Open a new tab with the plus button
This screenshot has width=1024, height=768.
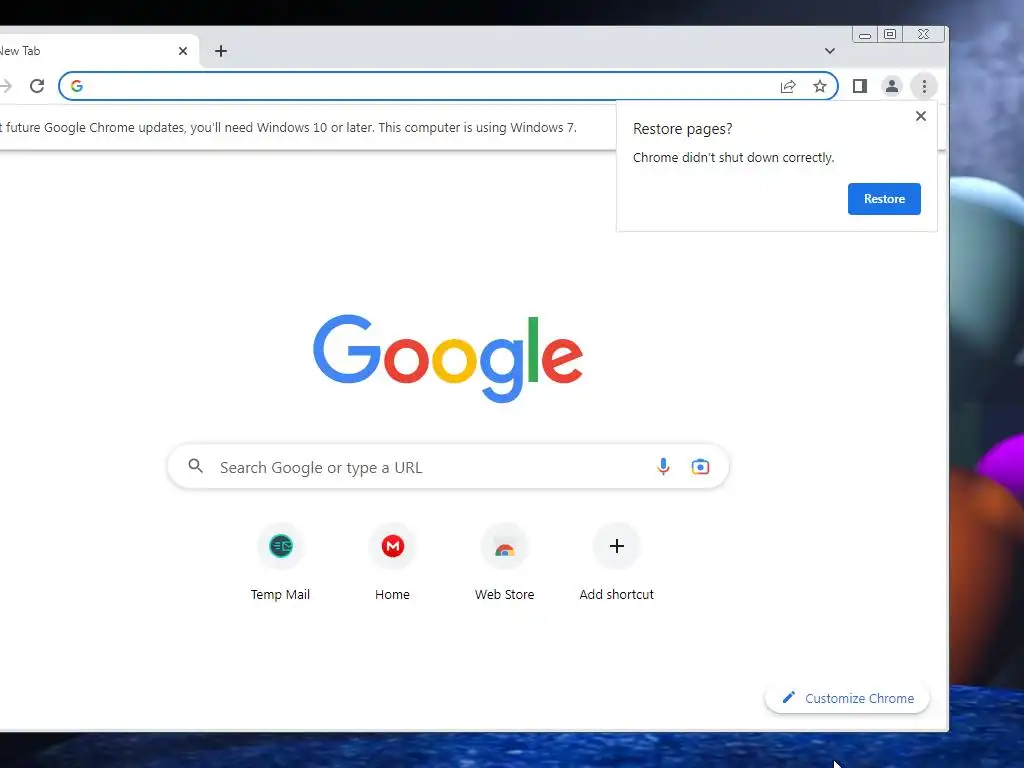coord(221,51)
